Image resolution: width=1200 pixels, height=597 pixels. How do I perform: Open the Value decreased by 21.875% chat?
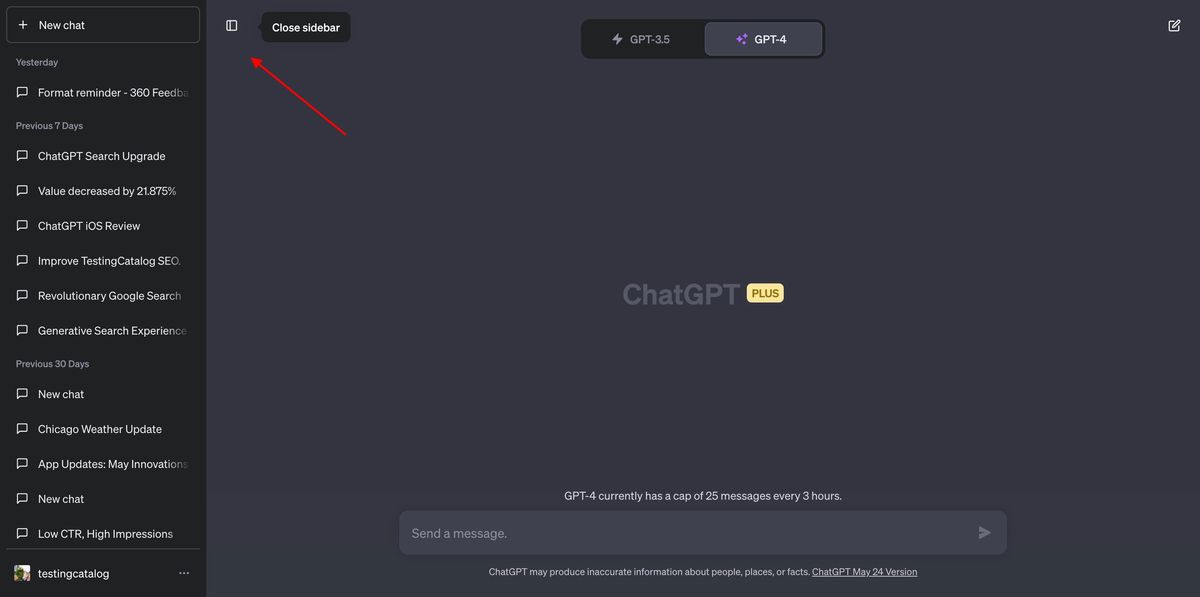pyautogui.click(x=103, y=191)
